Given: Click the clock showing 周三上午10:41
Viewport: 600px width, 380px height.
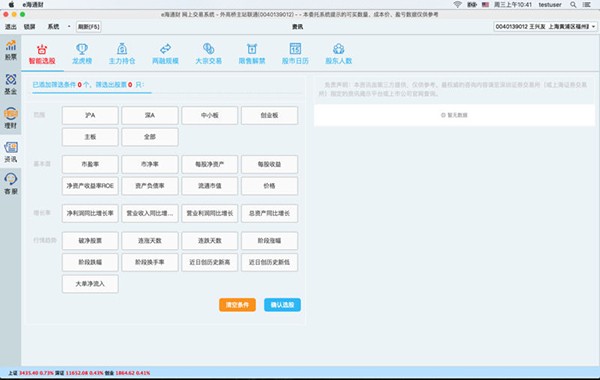Looking at the screenshot, I should pyautogui.click(x=513, y=5).
